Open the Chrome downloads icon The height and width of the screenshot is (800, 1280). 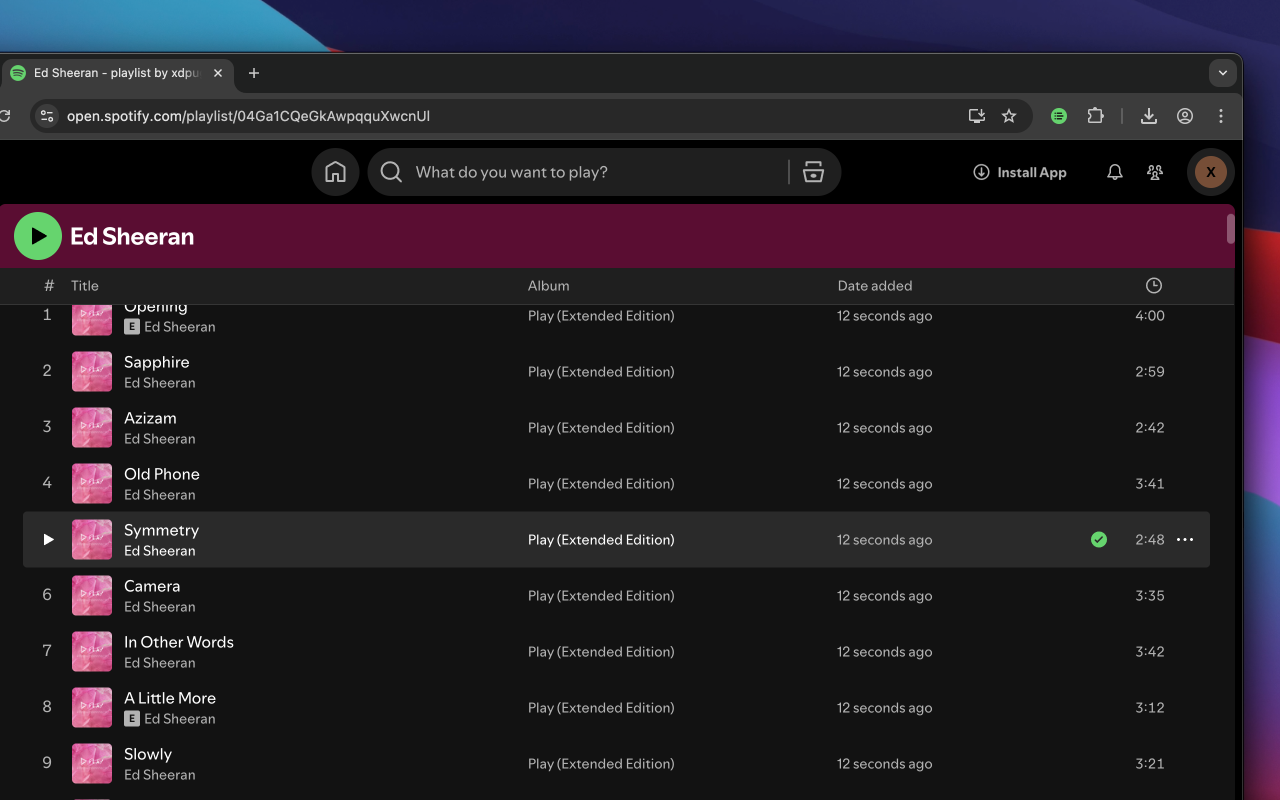coord(1149,116)
